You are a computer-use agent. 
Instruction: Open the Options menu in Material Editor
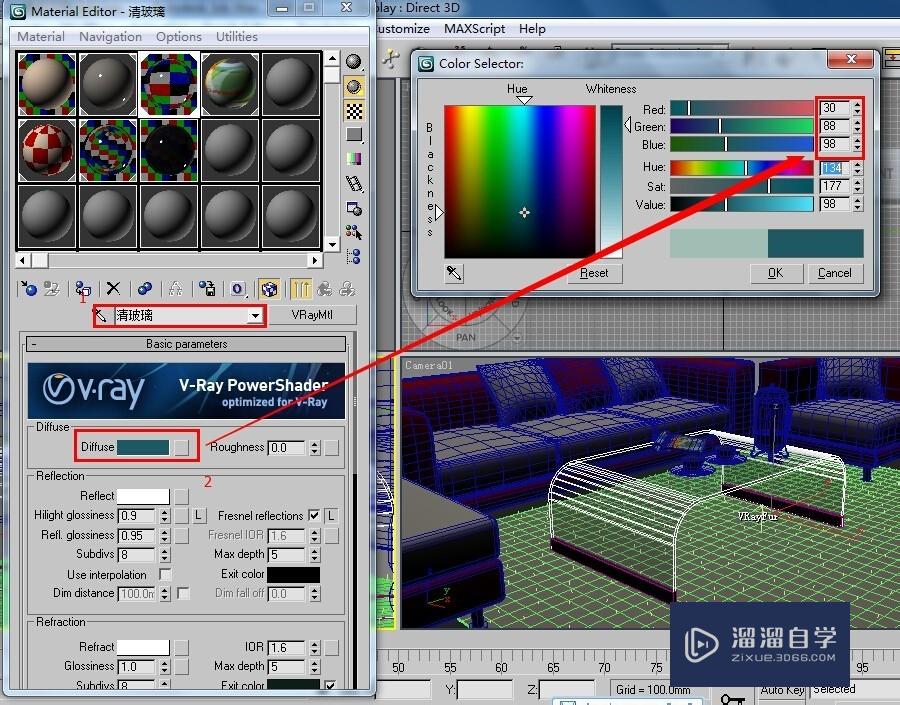click(179, 36)
